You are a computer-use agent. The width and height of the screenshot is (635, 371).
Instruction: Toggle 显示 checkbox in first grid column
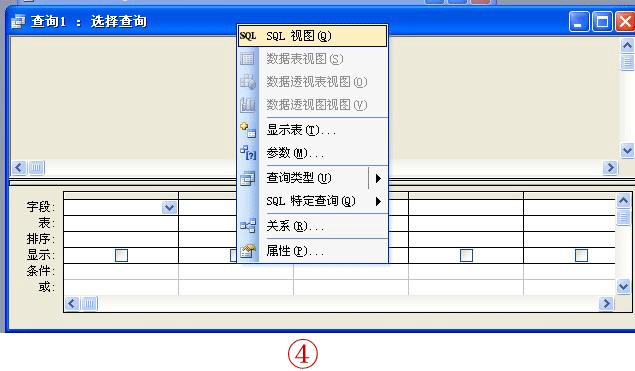(x=121, y=256)
